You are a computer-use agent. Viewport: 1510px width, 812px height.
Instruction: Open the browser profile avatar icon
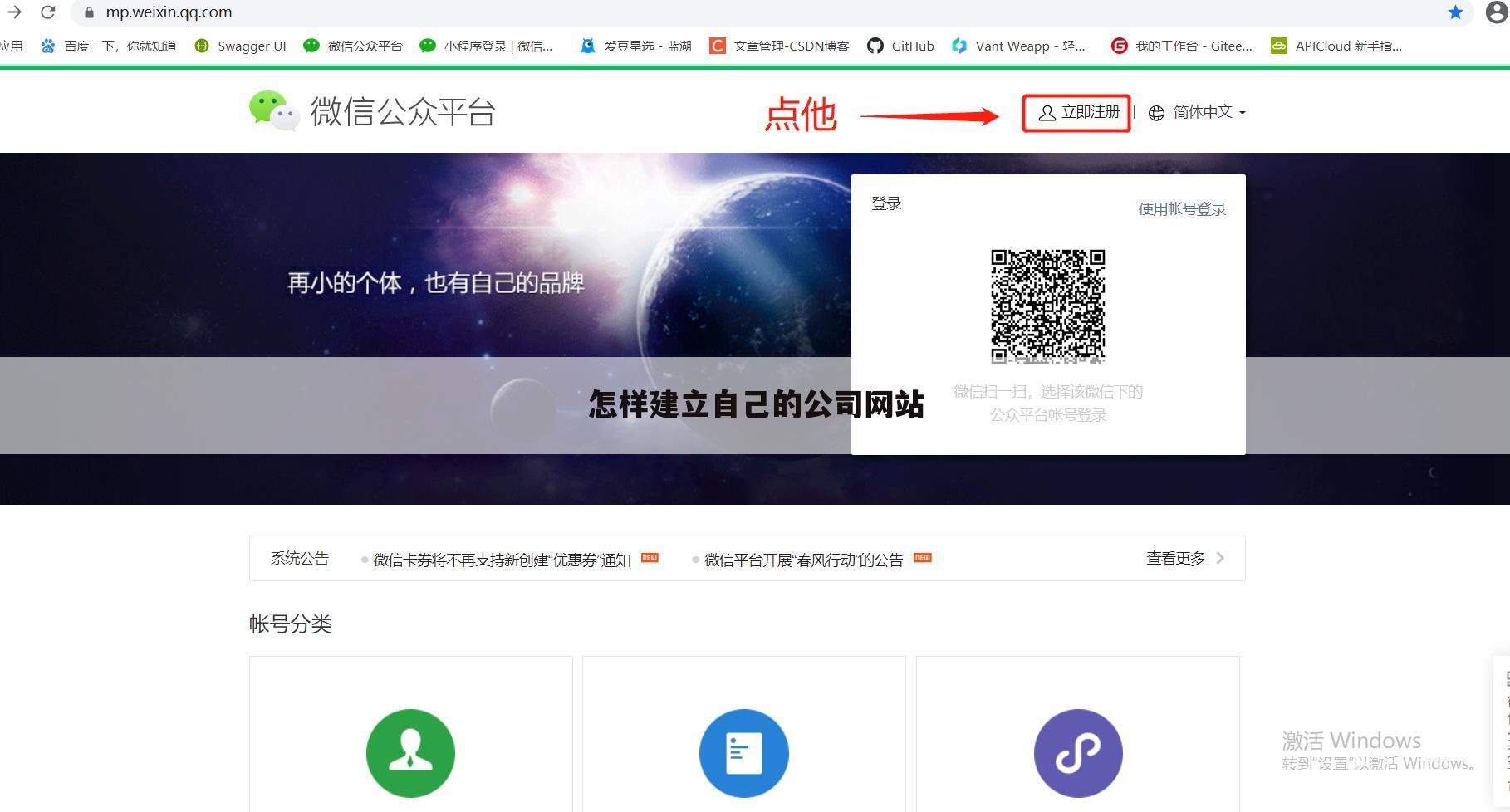(x=1497, y=12)
